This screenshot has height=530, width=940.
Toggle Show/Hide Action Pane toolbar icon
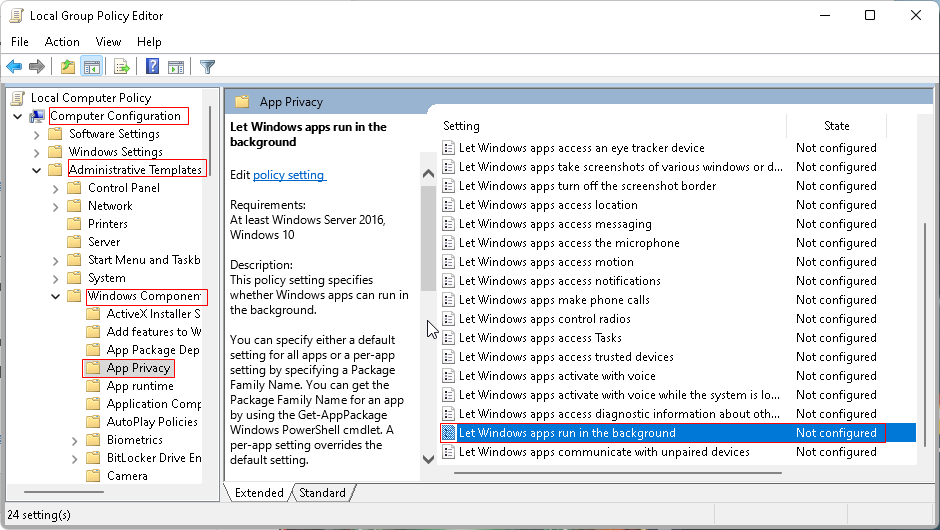pos(176,67)
